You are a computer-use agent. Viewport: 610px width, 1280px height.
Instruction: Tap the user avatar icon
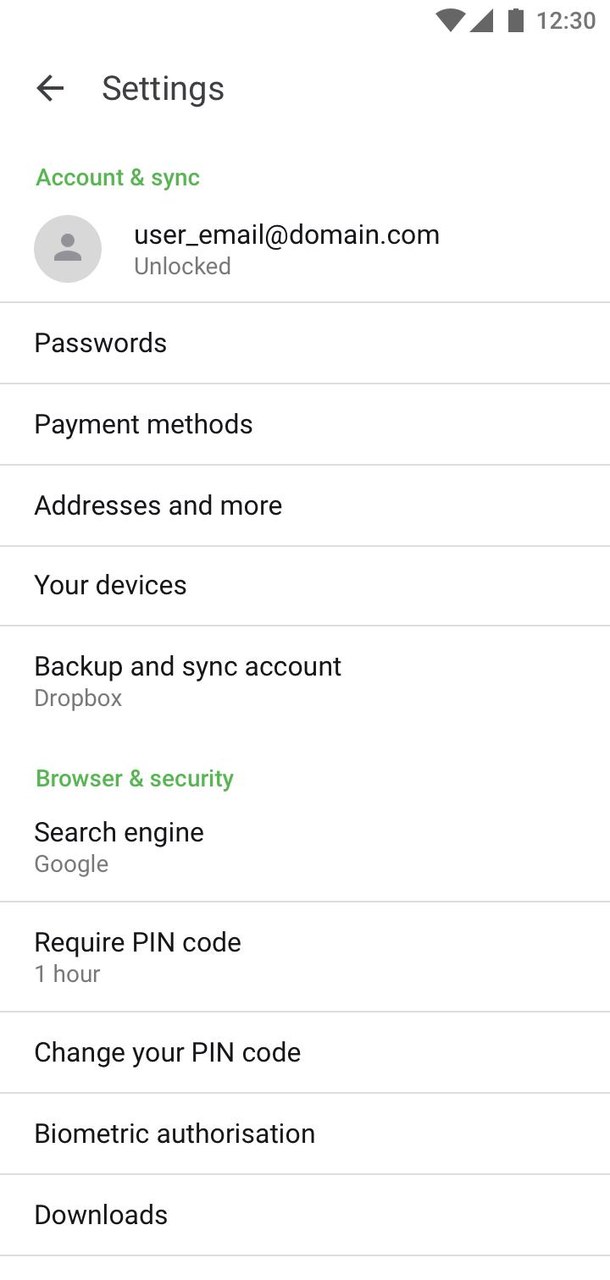pos(67,248)
